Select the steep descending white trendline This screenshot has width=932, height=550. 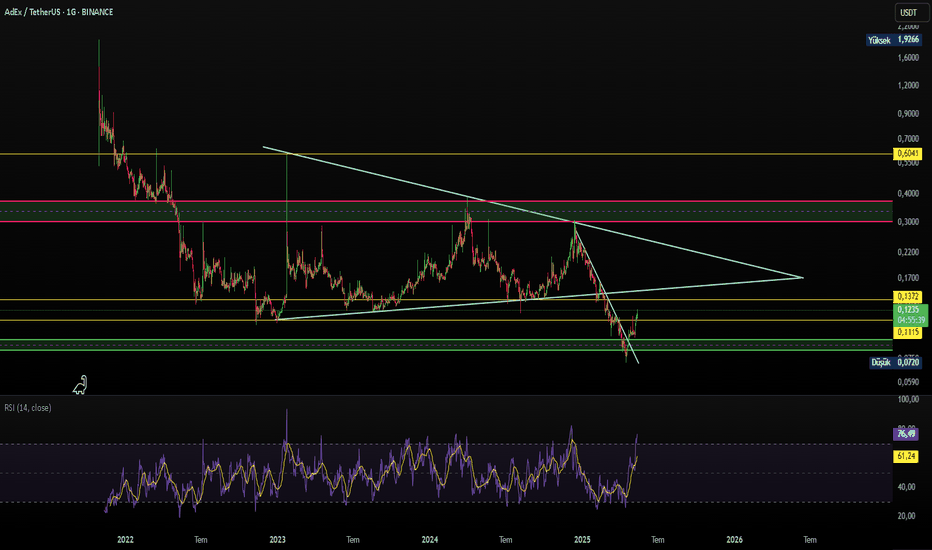606,293
